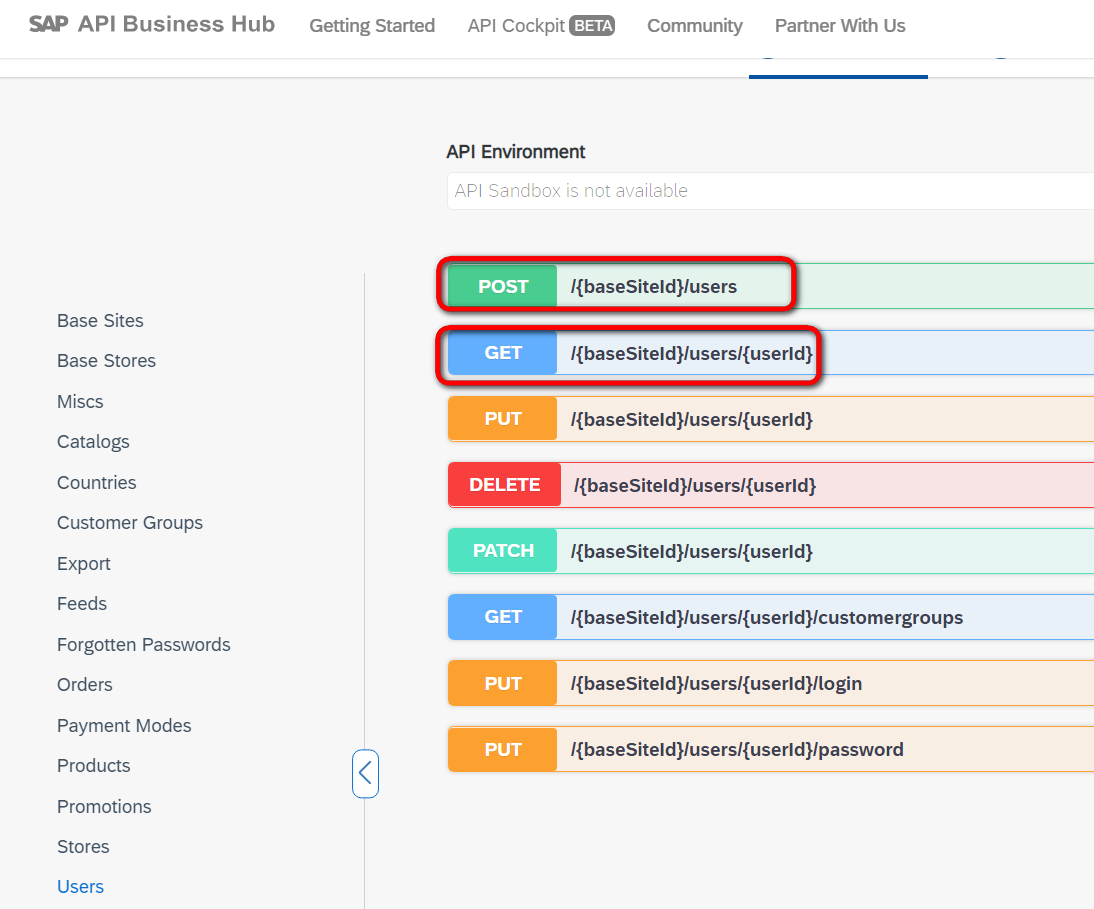Select Orders in the sidebar

pyautogui.click(x=84, y=684)
